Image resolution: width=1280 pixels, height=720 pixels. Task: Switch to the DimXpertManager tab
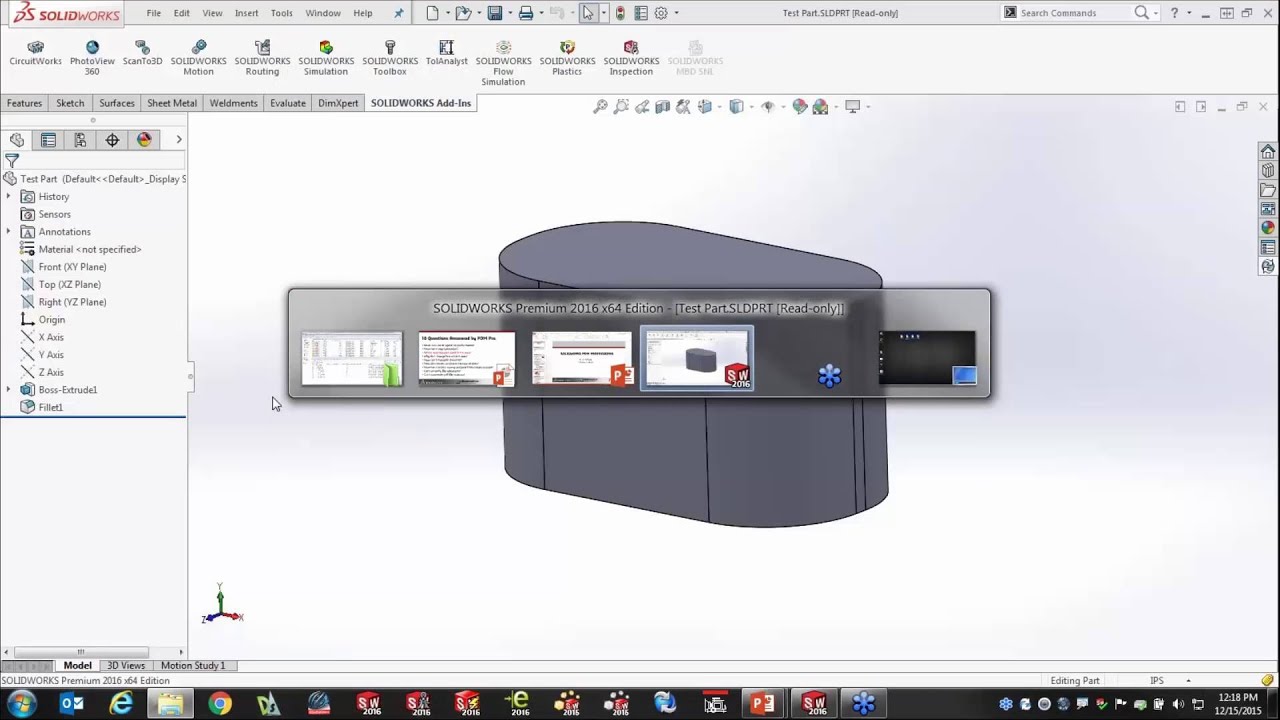click(112, 140)
